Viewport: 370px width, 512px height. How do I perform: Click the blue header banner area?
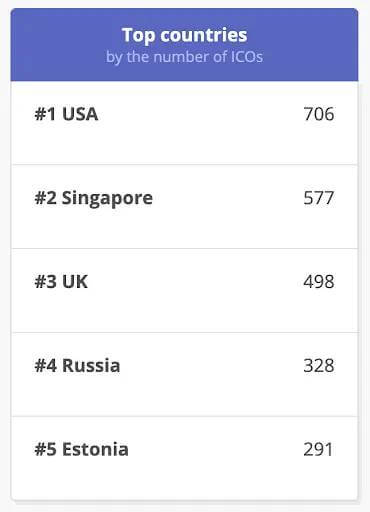184,45
